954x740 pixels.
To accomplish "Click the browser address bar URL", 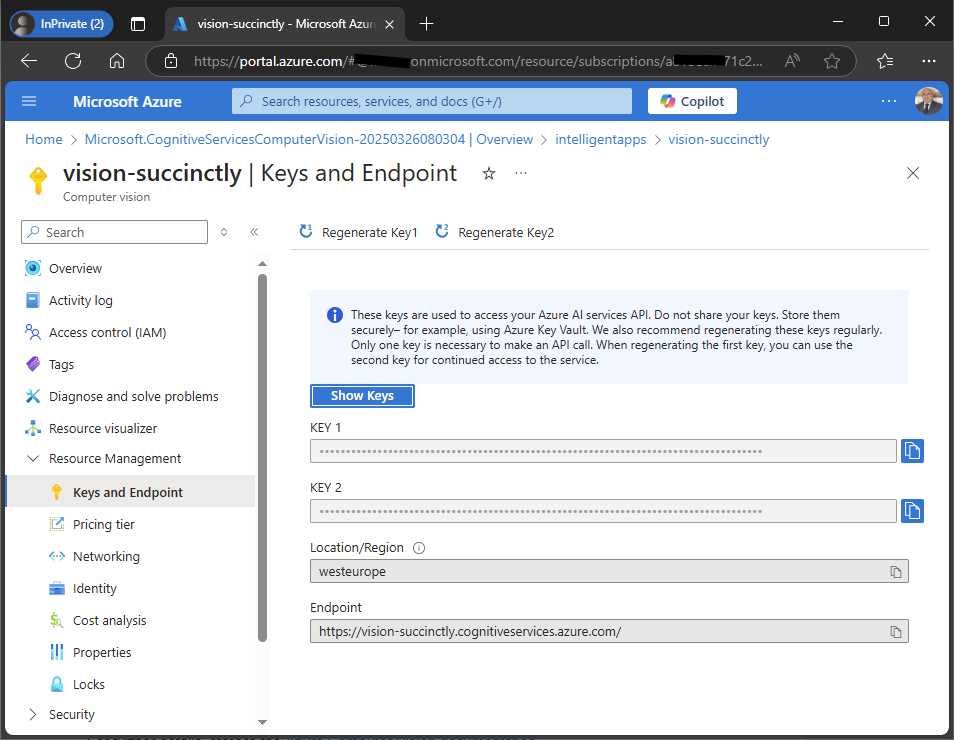I will 478,61.
